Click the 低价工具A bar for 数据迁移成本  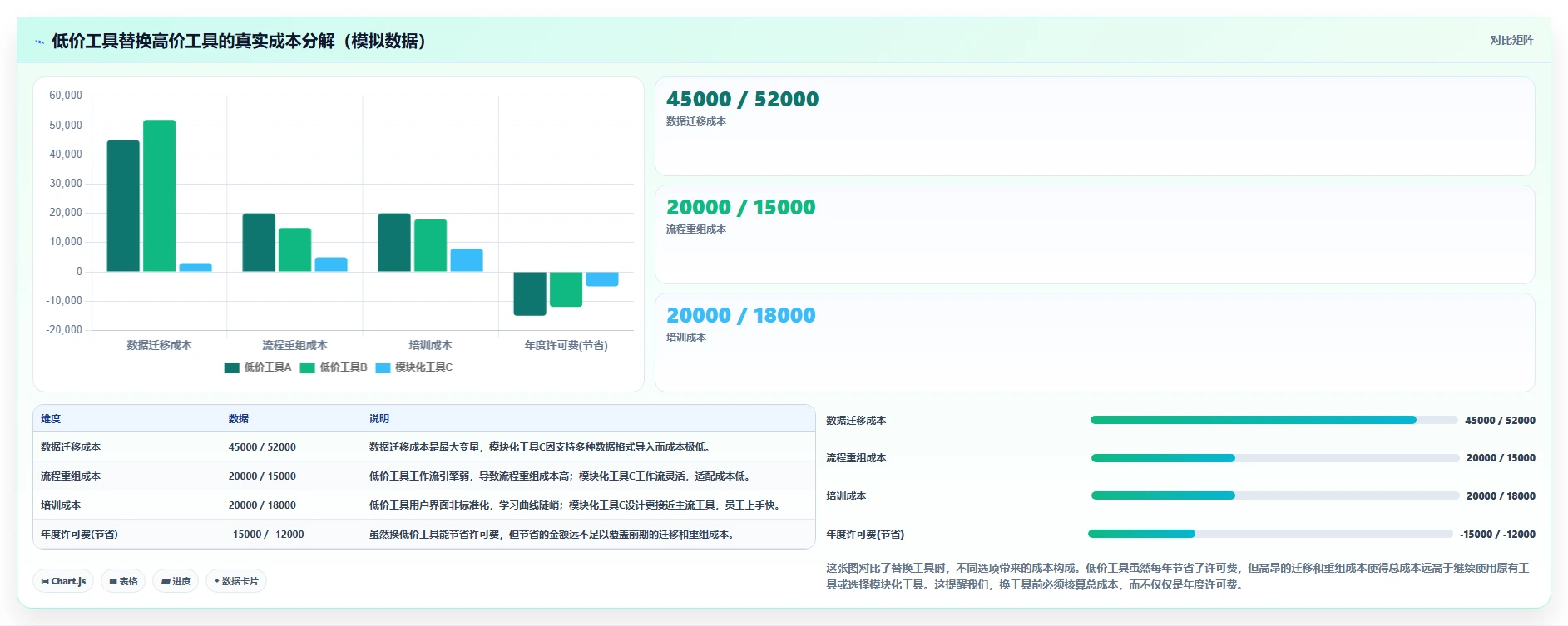123,206
